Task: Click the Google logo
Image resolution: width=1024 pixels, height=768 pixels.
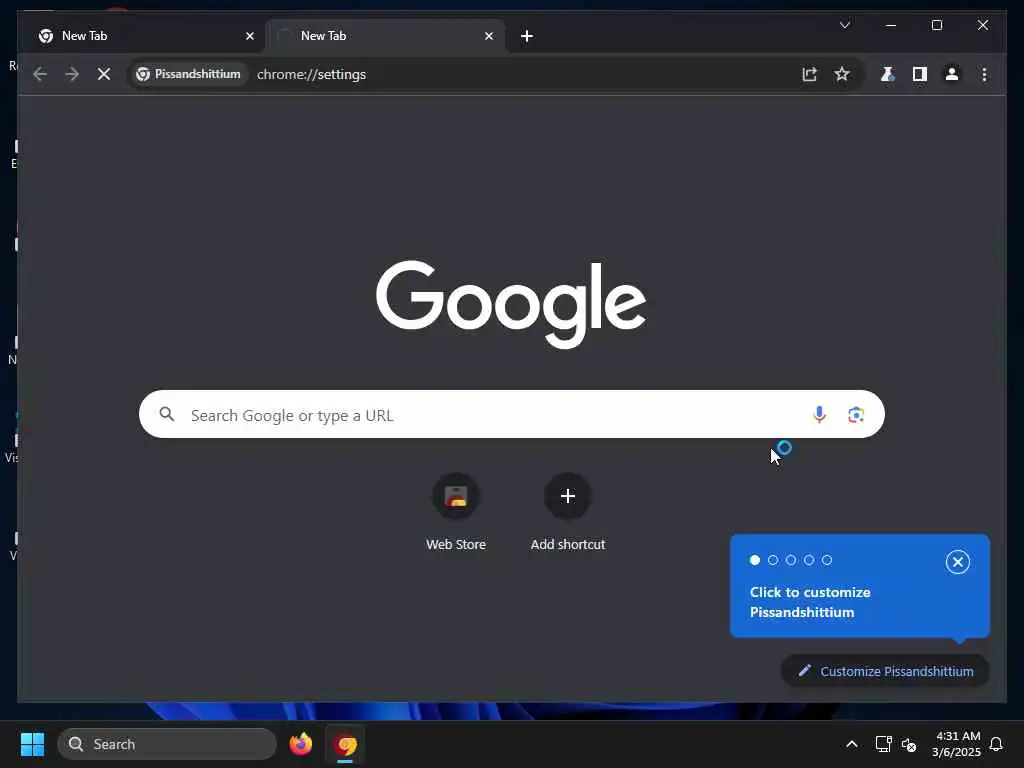Action: coord(511,304)
